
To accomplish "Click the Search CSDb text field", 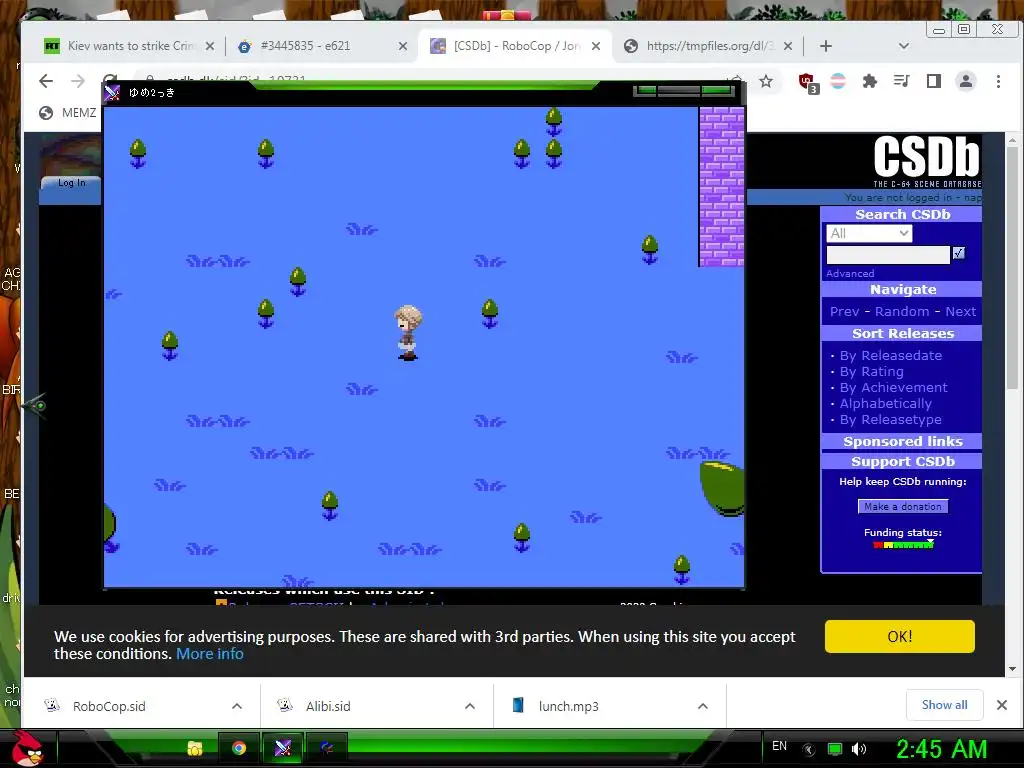I will pyautogui.click(x=888, y=254).
